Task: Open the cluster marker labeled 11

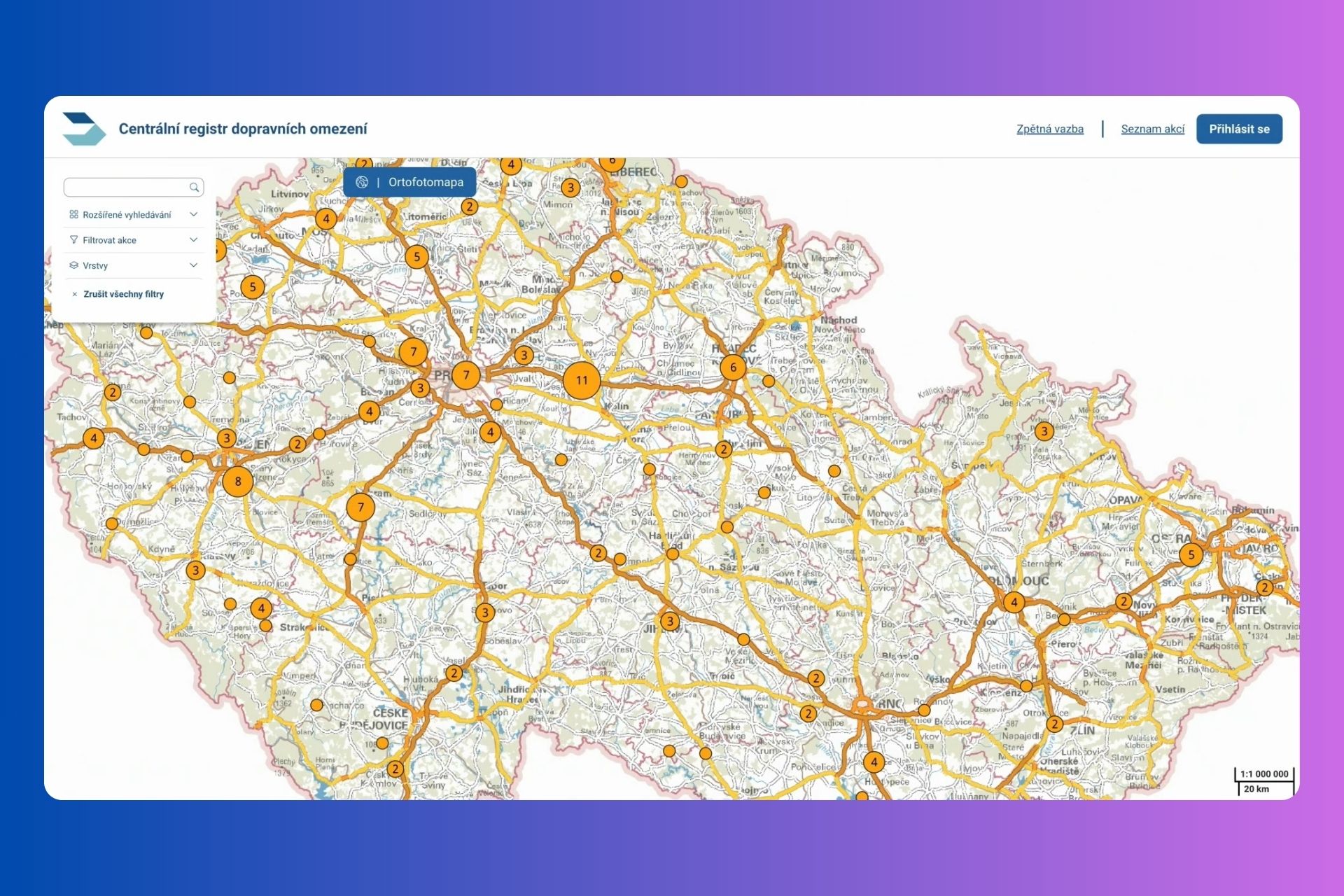Action: [x=582, y=380]
